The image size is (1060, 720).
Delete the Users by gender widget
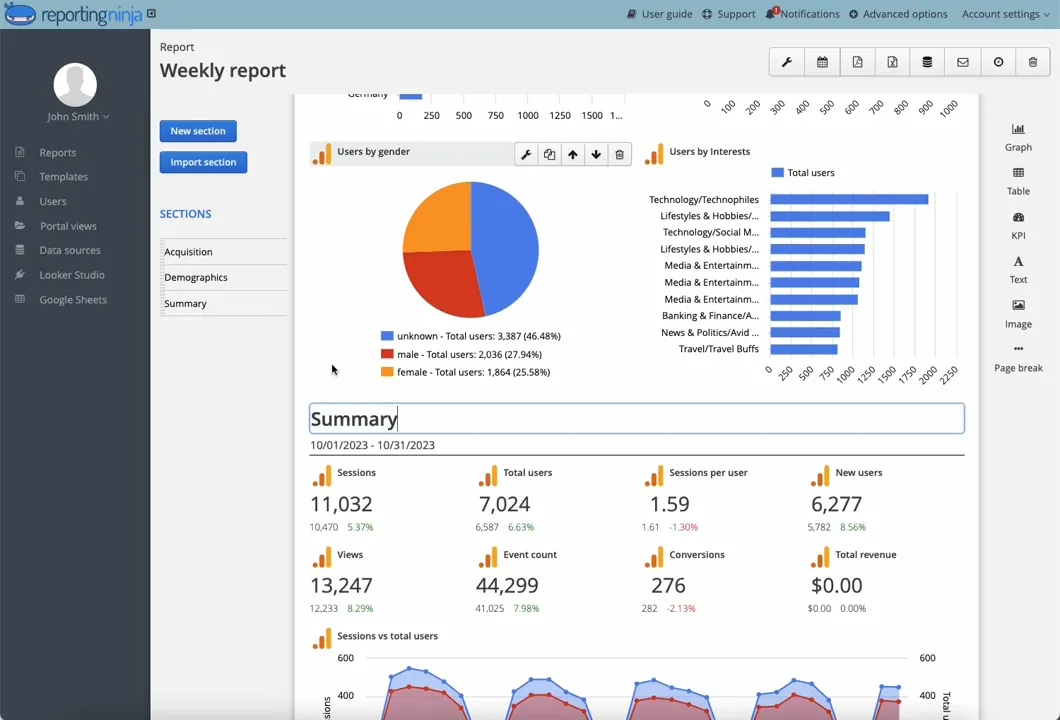click(x=619, y=155)
